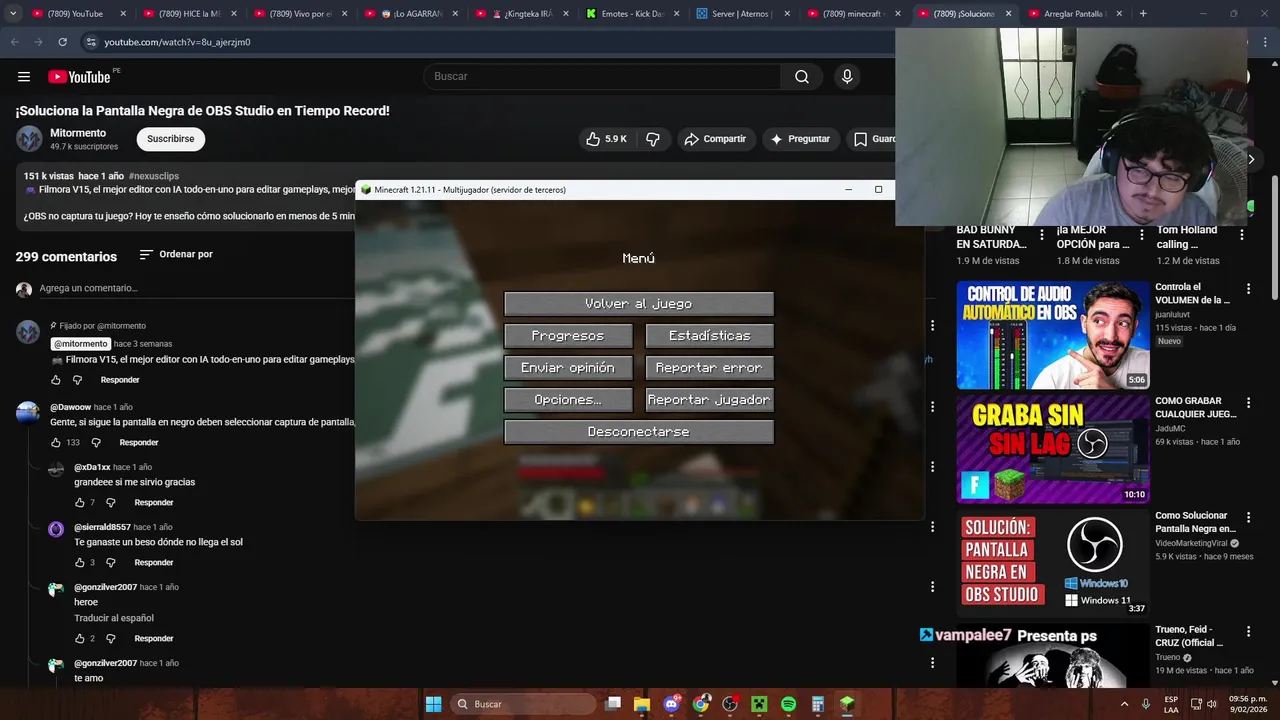Switch to the (7809) Vivo por el tab

pos(298,14)
